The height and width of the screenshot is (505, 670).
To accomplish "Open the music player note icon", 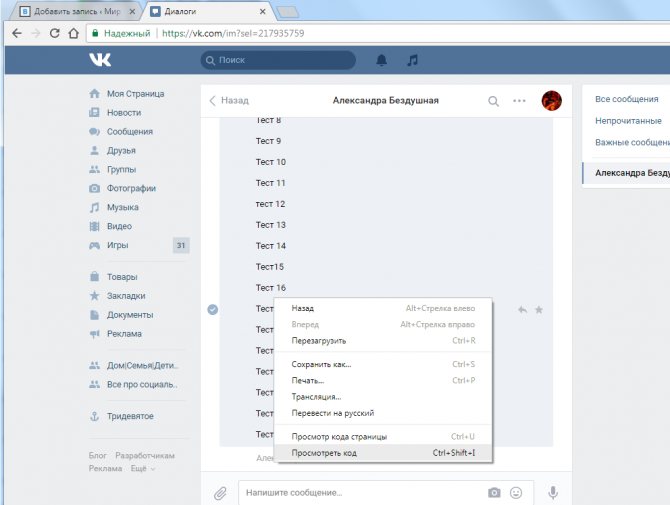I will [412, 60].
